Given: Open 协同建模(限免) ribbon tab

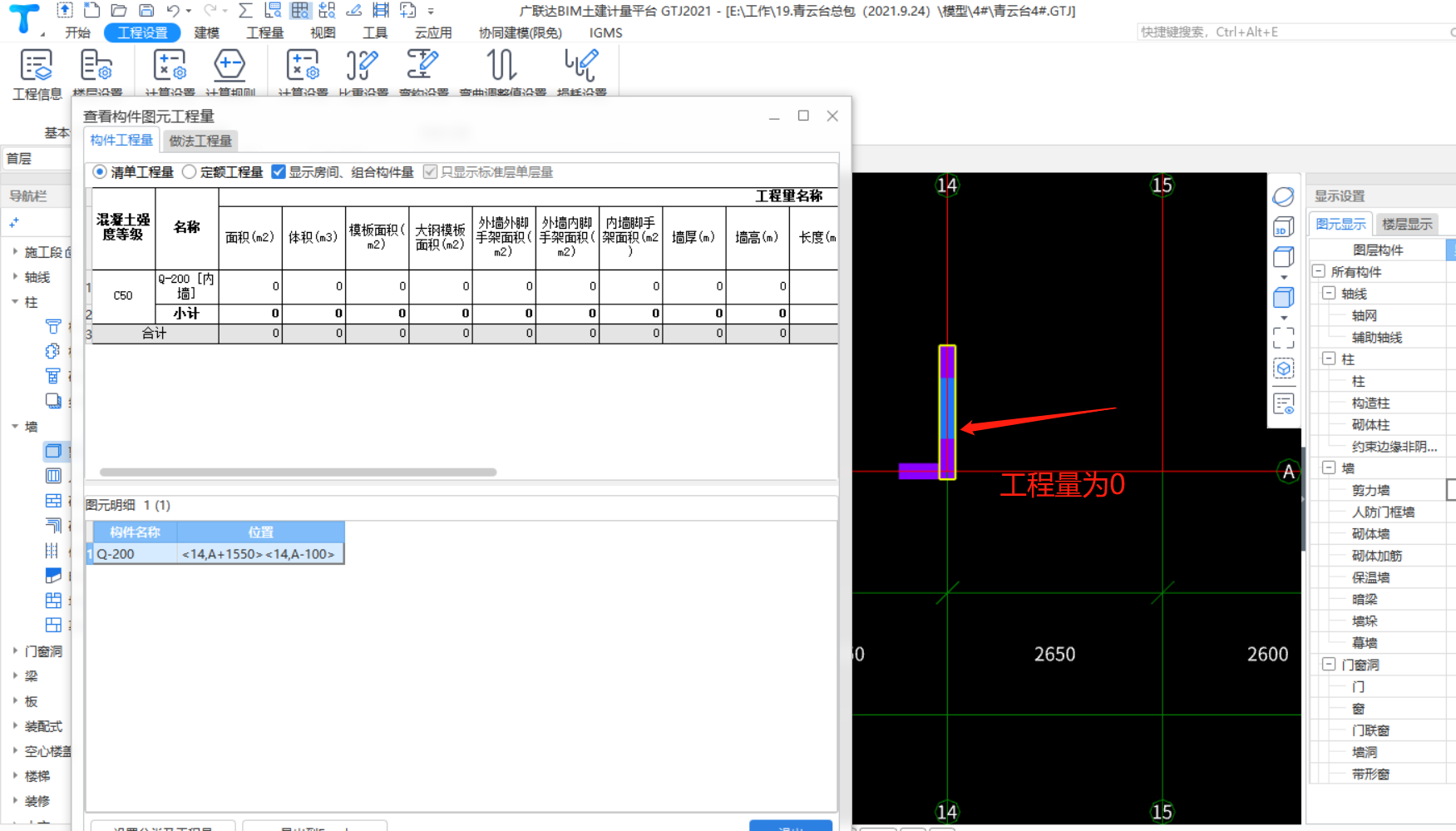Looking at the screenshot, I should click(x=521, y=32).
